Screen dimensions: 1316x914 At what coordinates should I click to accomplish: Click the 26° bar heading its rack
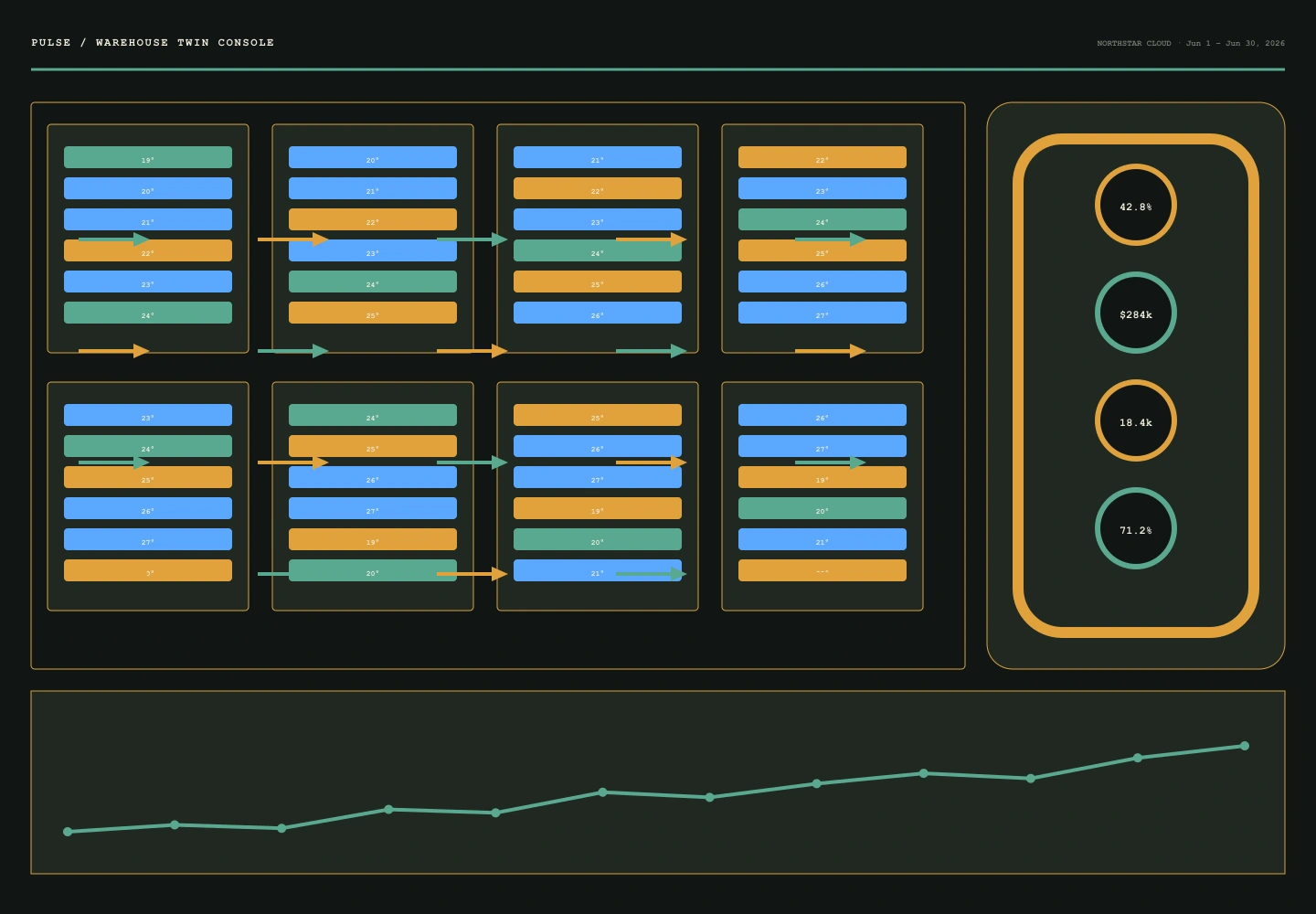[x=822, y=415]
